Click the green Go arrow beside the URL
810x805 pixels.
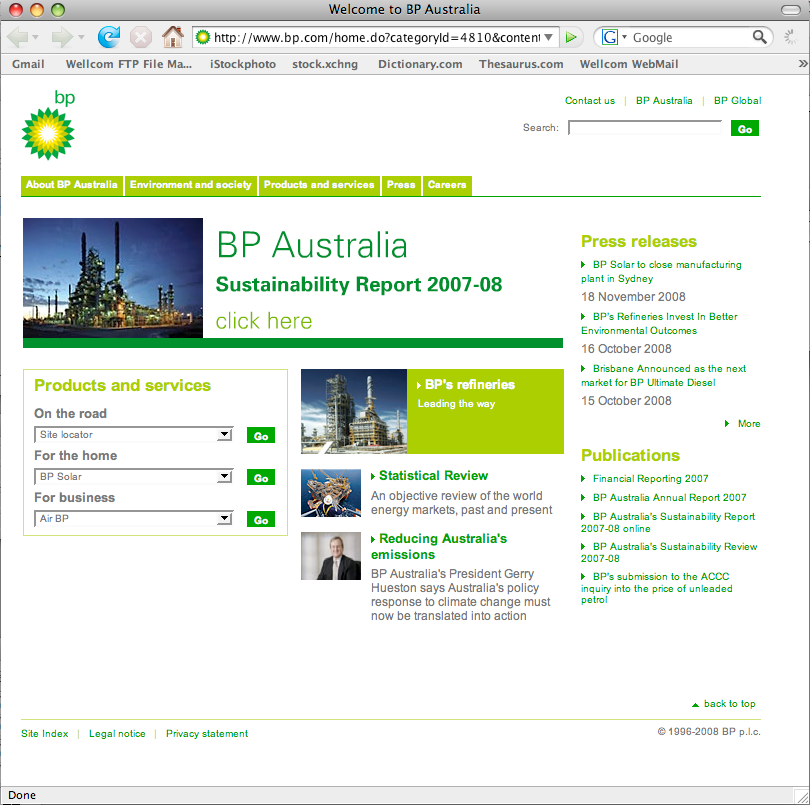(571, 37)
